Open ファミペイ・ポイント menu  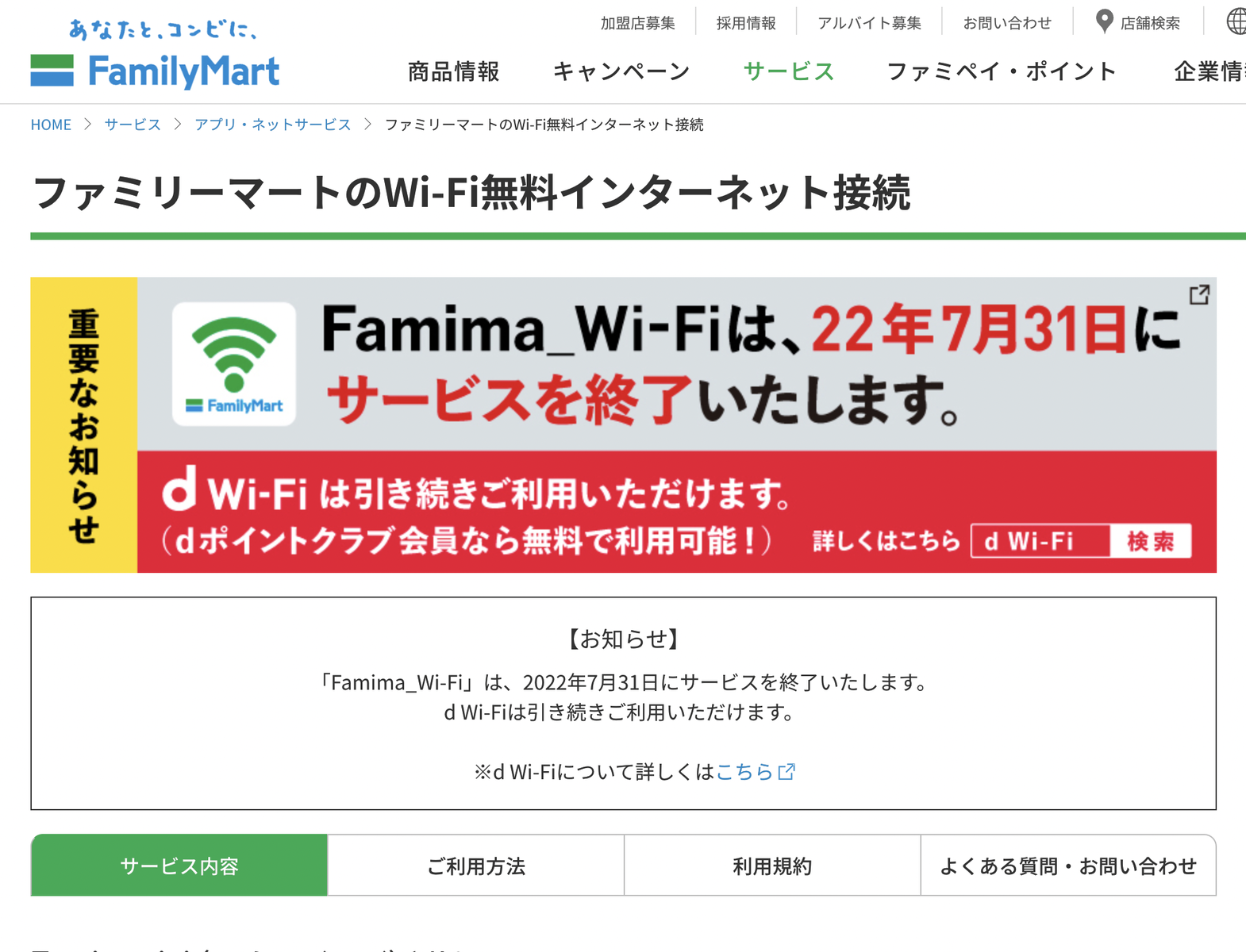pyautogui.click(x=1002, y=71)
